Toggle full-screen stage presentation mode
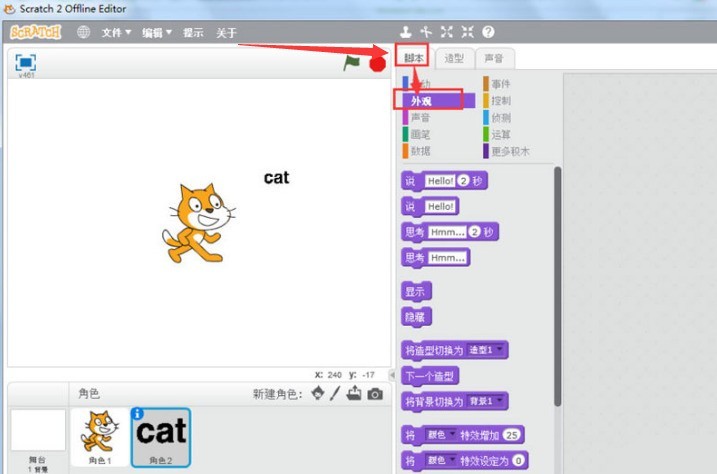 (x=26, y=63)
